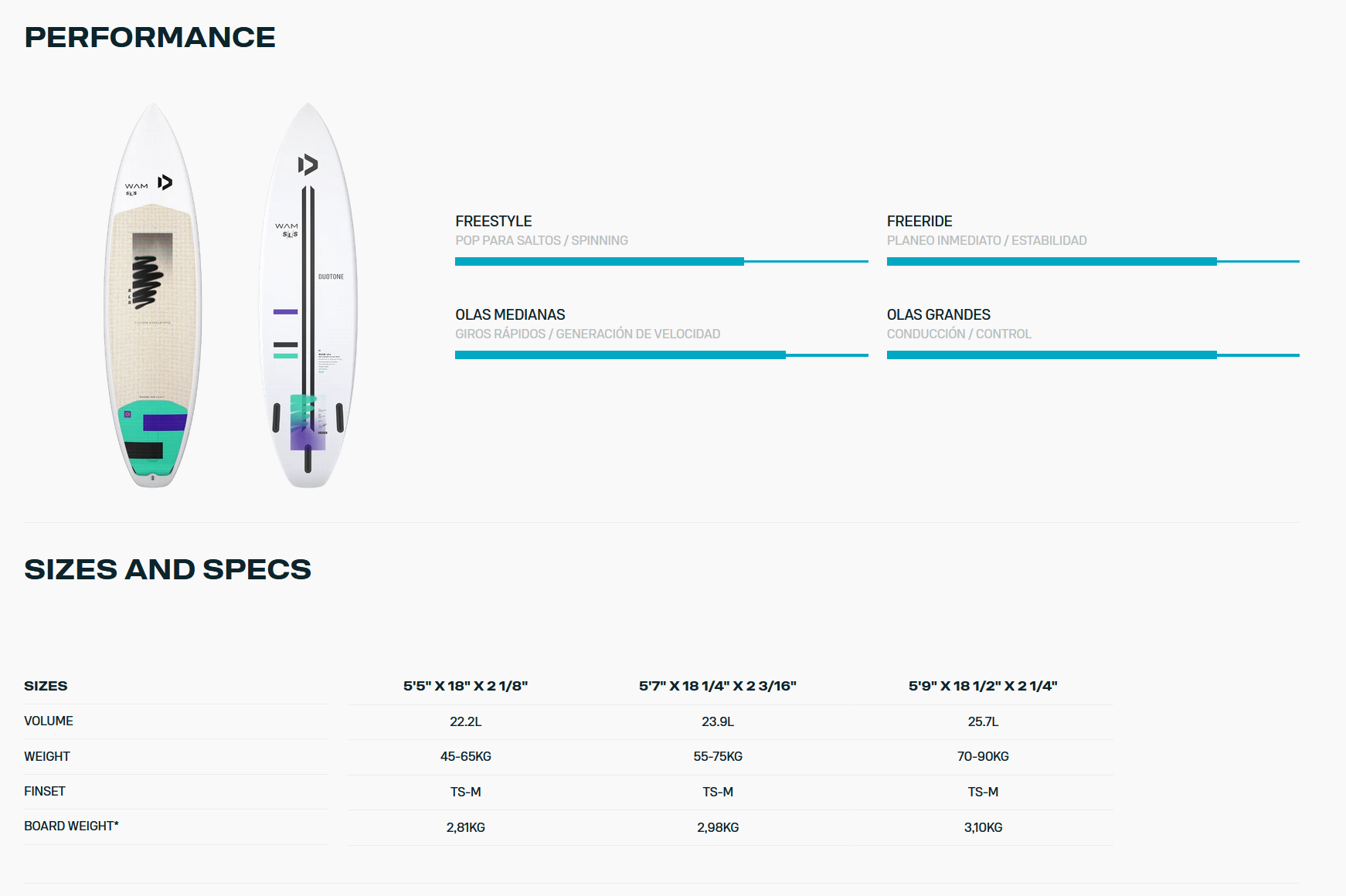Click the surfboard deck view image

point(153,295)
